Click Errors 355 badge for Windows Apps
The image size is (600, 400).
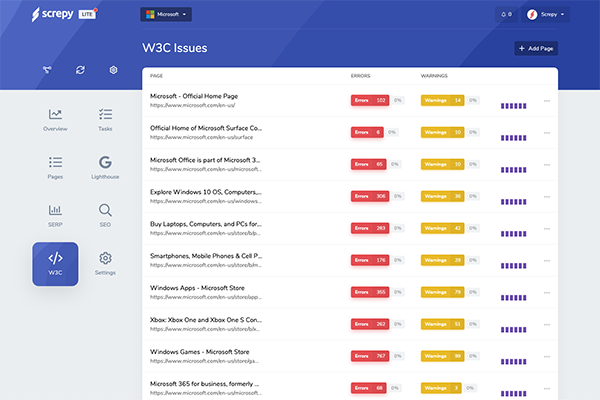coord(370,292)
